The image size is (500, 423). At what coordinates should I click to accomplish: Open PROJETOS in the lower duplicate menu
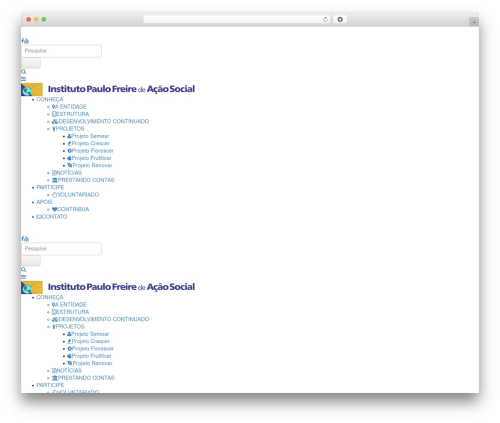[68, 327]
